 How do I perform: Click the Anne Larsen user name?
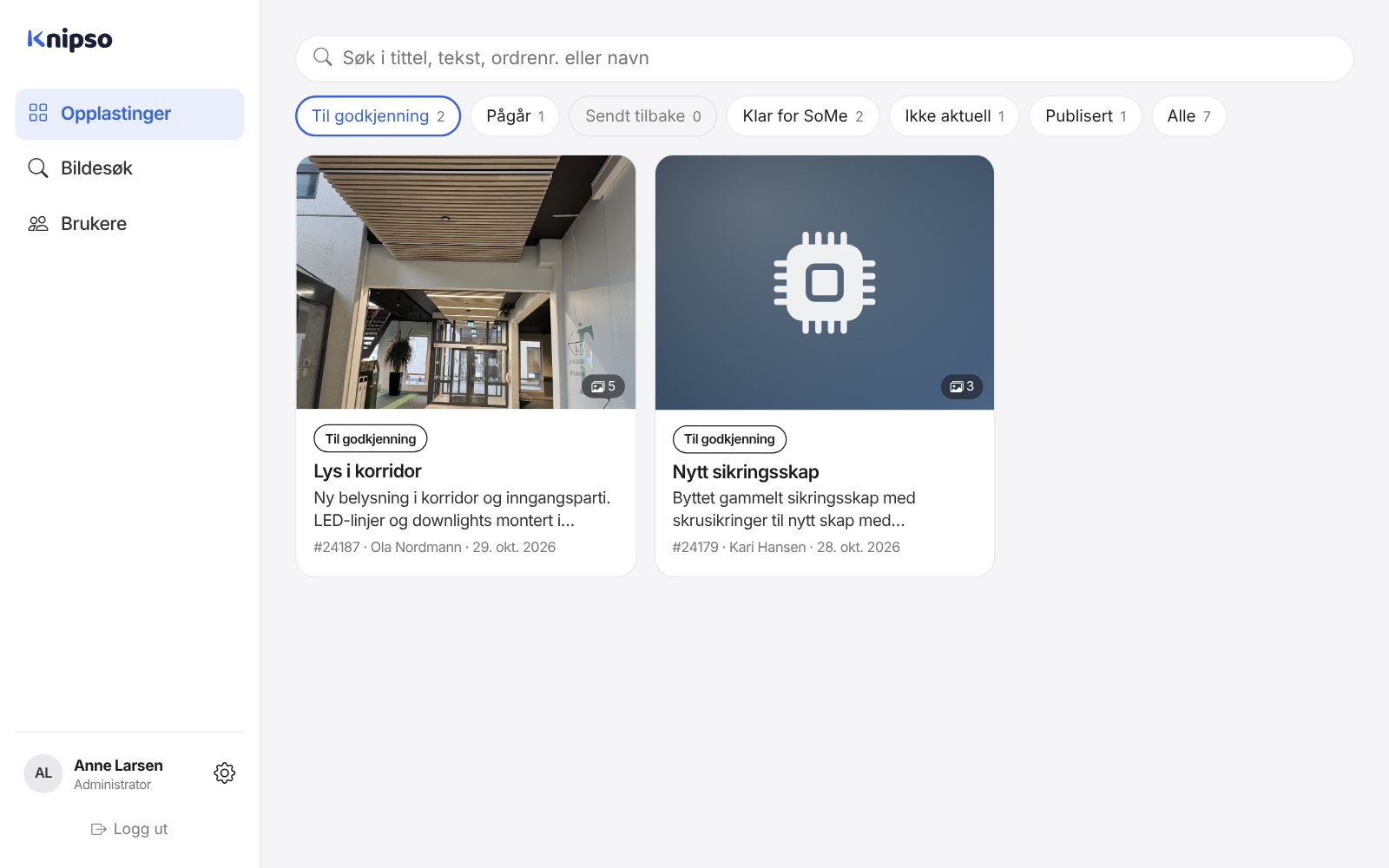click(118, 766)
